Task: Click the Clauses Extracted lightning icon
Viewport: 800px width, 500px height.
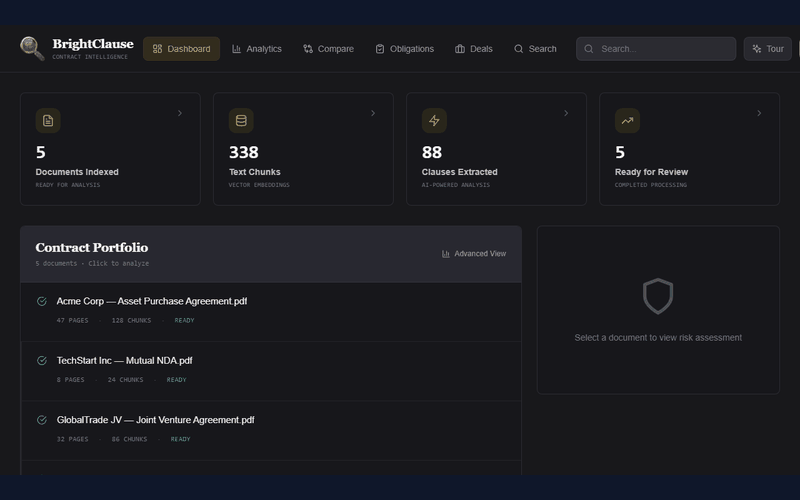Action: 434,120
